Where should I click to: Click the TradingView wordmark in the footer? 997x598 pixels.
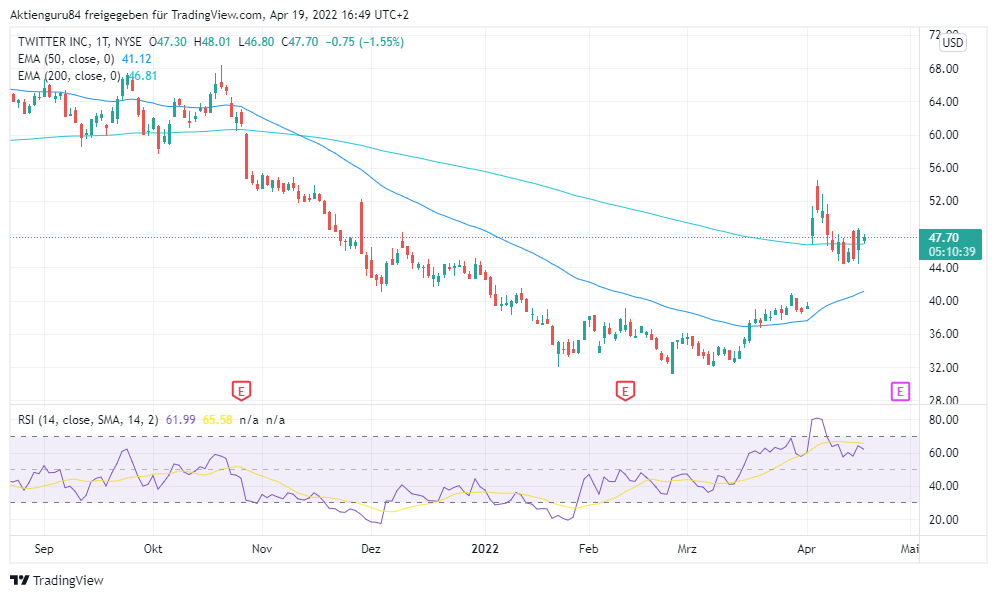pyautogui.click(x=68, y=580)
